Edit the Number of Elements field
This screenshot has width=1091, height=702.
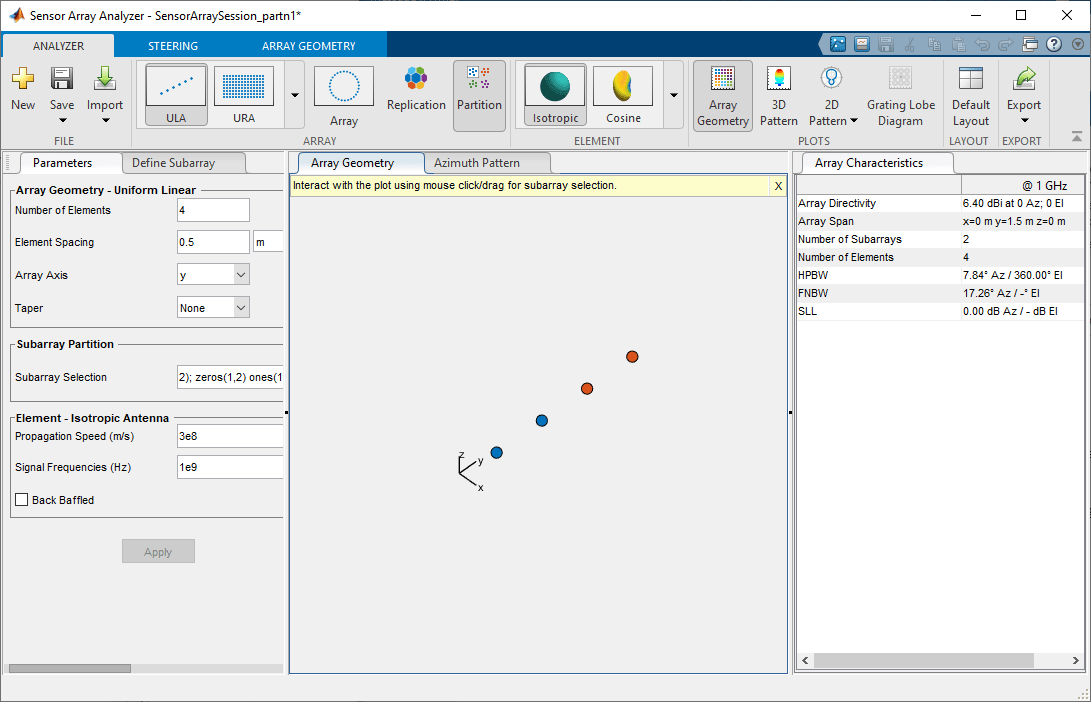(213, 210)
